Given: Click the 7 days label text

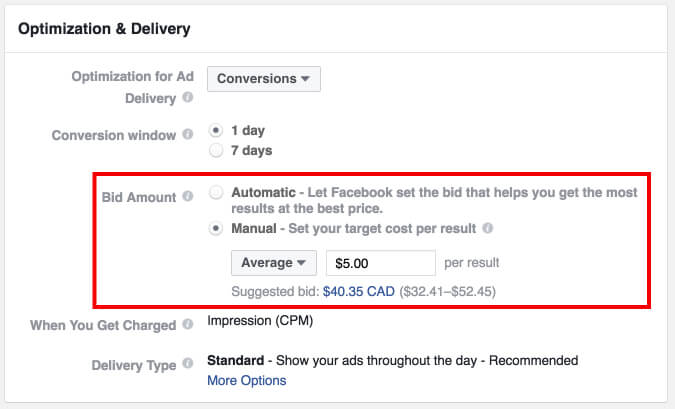Looking at the screenshot, I should coord(252,151).
